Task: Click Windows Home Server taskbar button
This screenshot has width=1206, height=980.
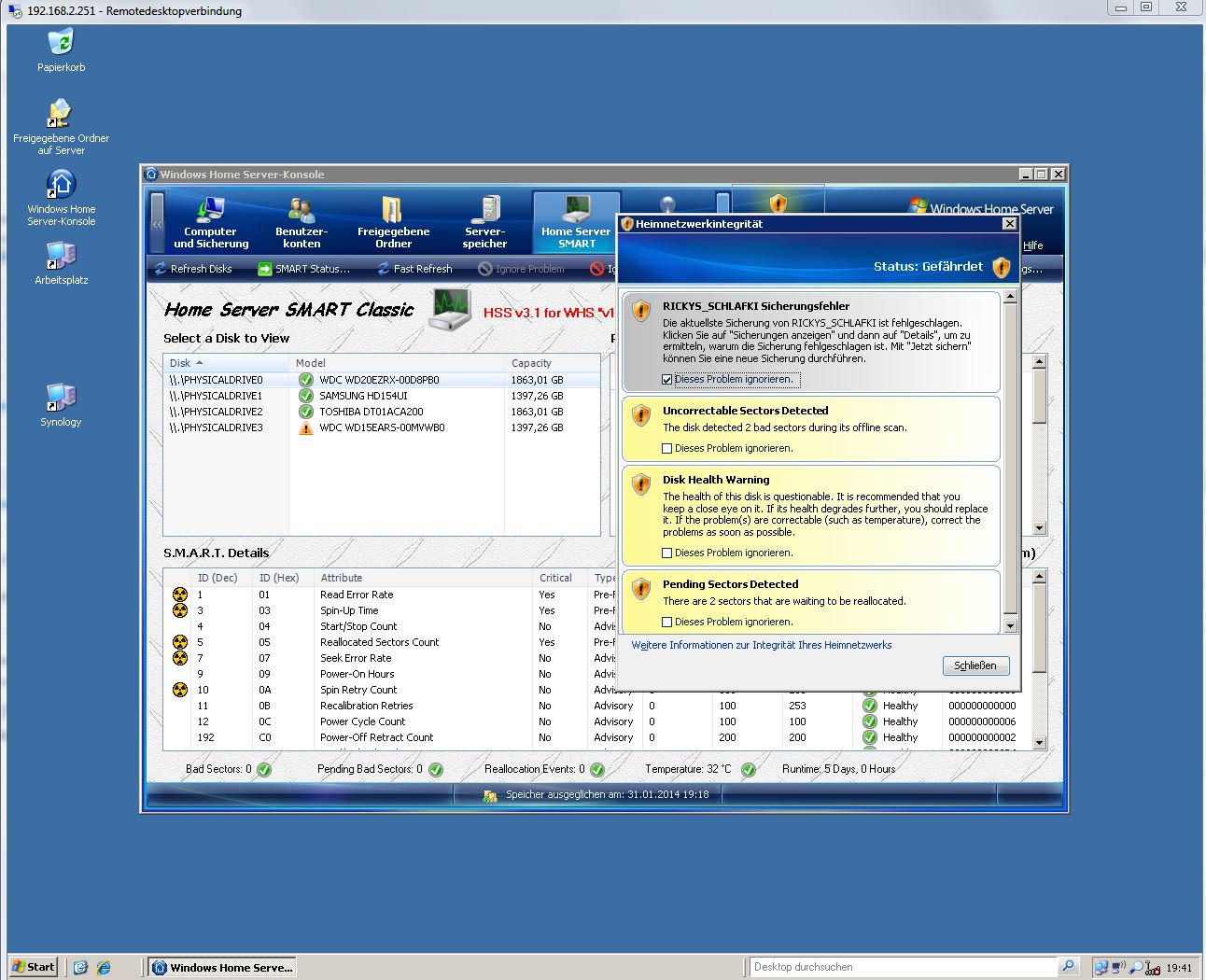Action: pos(223,968)
